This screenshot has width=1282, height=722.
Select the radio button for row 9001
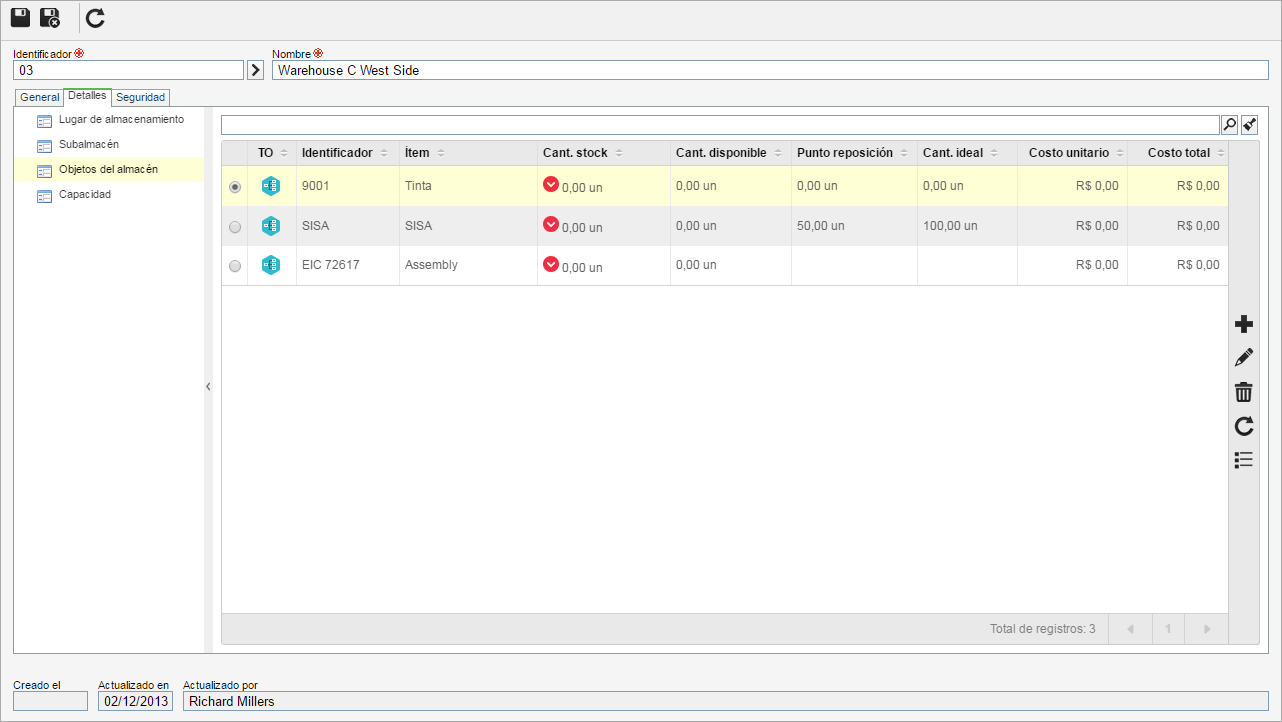pos(235,187)
